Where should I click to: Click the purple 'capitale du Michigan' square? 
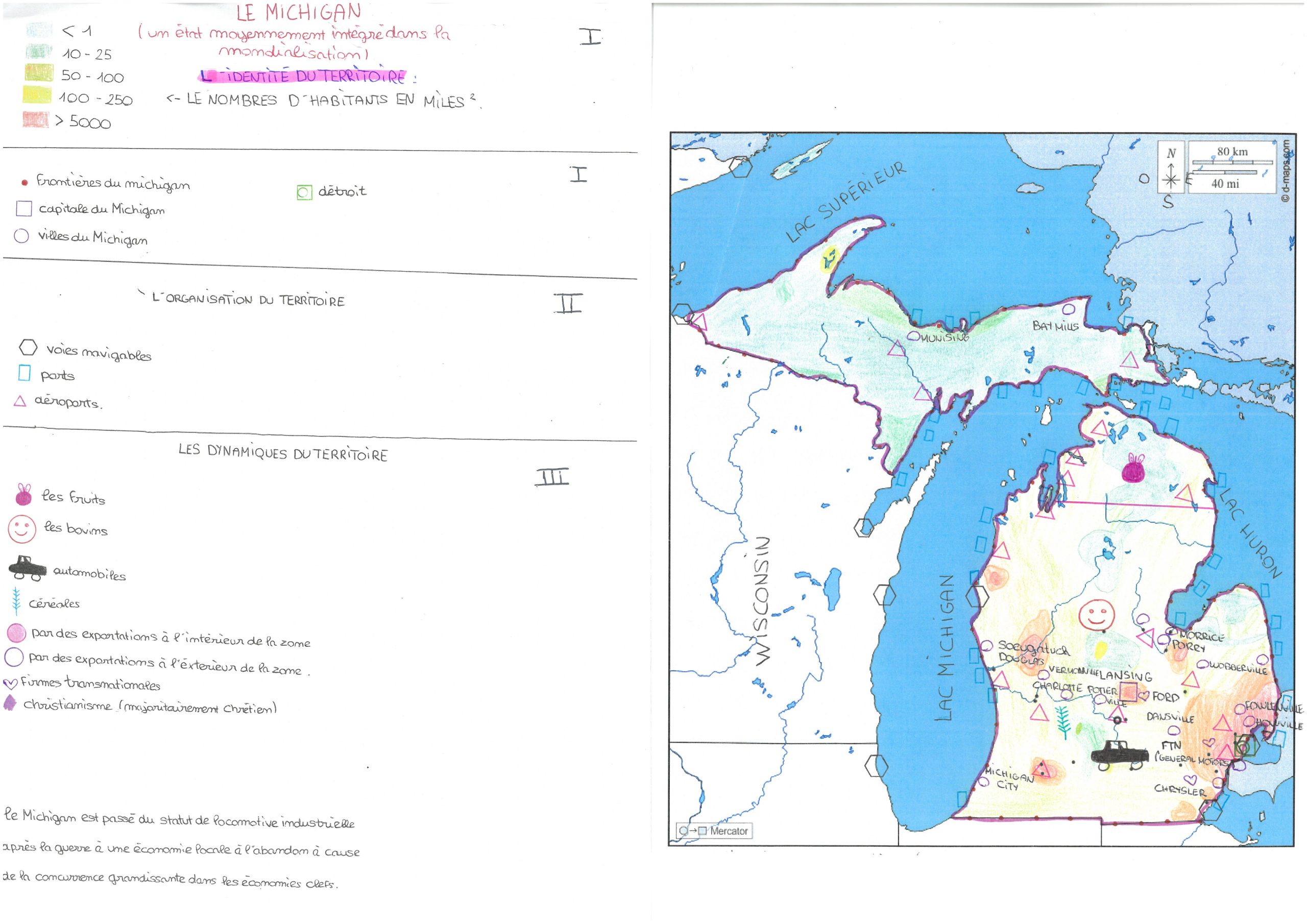tap(24, 208)
